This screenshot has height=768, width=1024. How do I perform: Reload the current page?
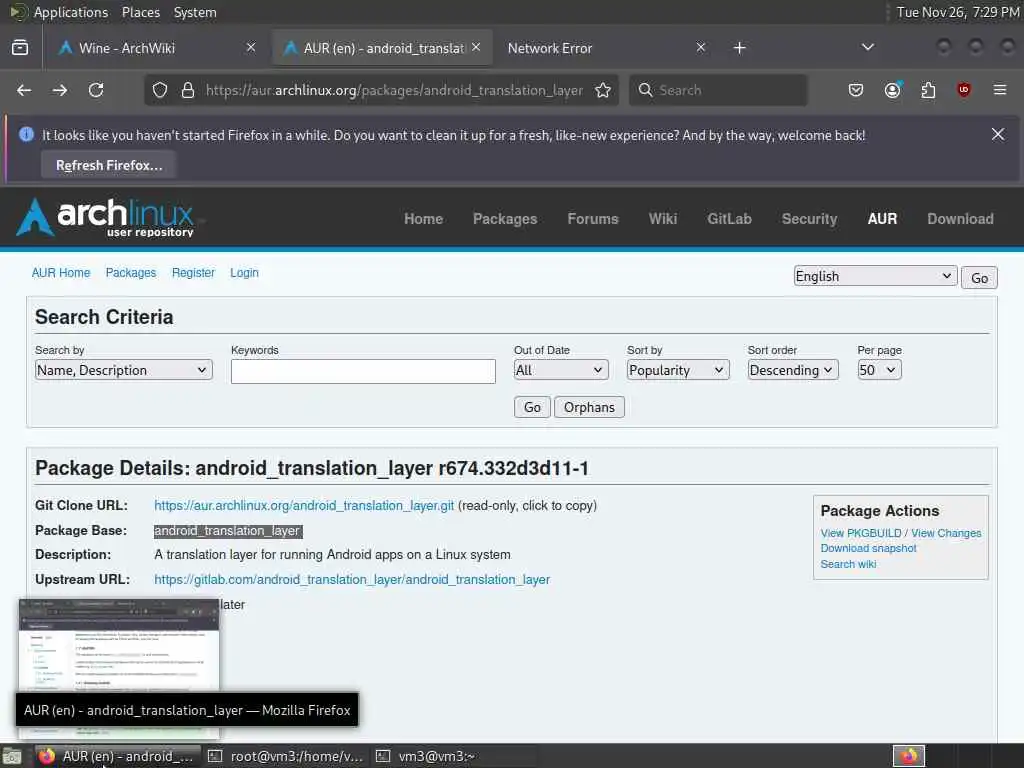pyautogui.click(x=96, y=90)
